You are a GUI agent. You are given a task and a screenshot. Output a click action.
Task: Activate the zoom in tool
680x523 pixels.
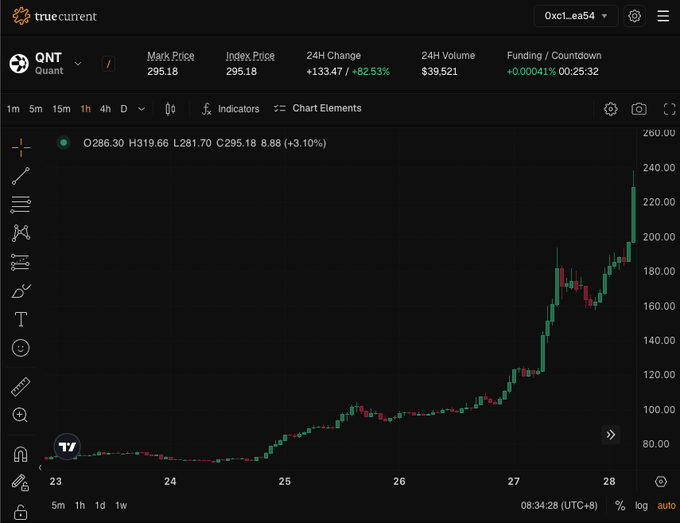(x=20, y=415)
